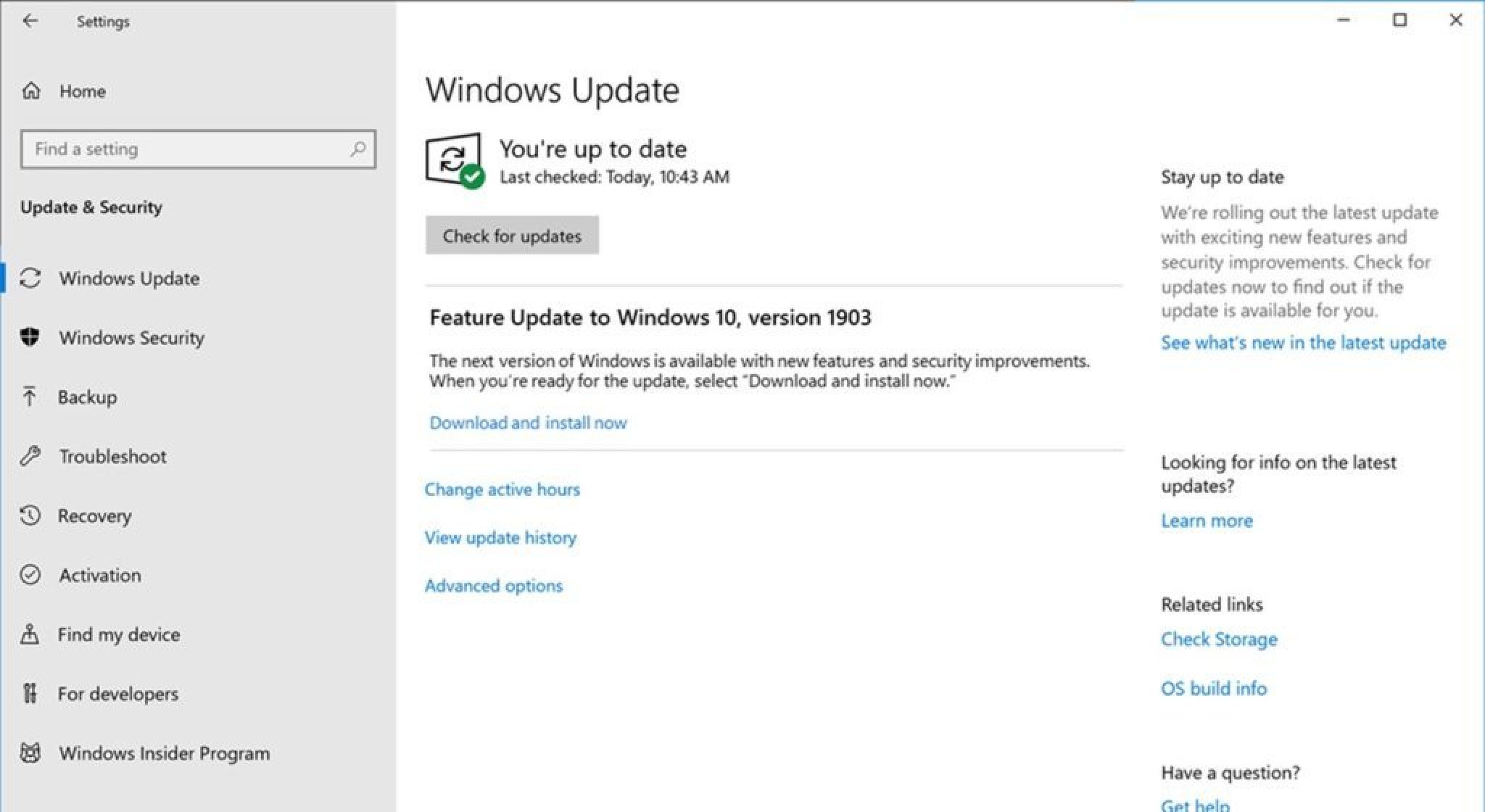Click the Activation checkmark icon

(x=30, y=575)
